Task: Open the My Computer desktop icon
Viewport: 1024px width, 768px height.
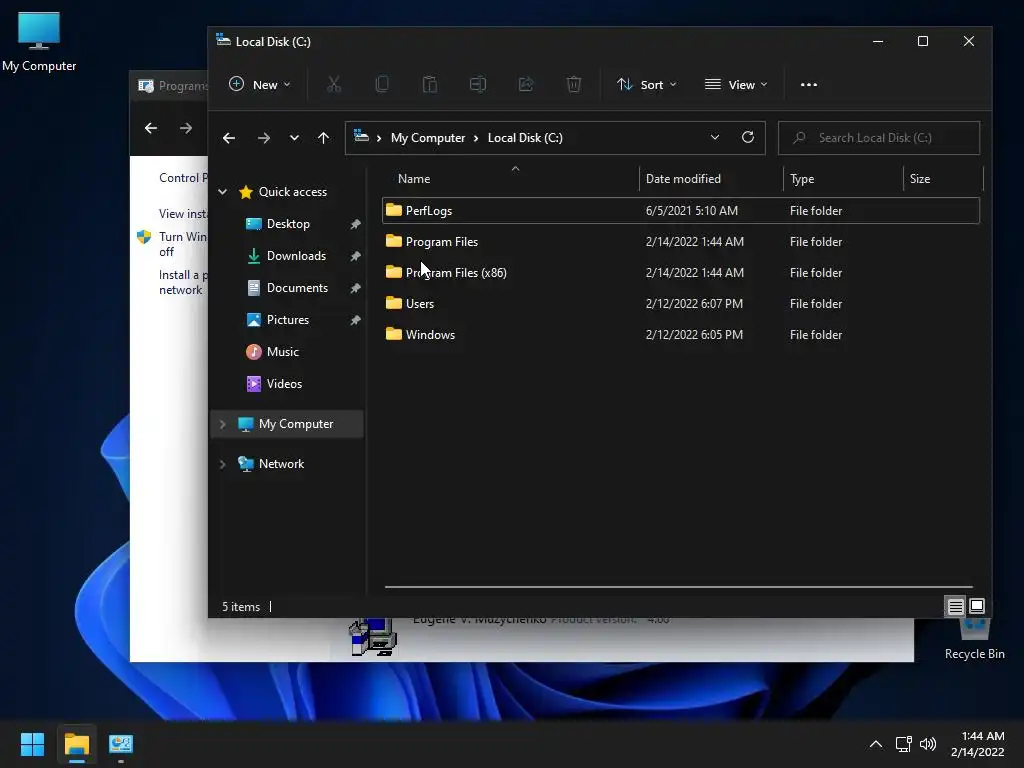Action: [x=39, y=42]
